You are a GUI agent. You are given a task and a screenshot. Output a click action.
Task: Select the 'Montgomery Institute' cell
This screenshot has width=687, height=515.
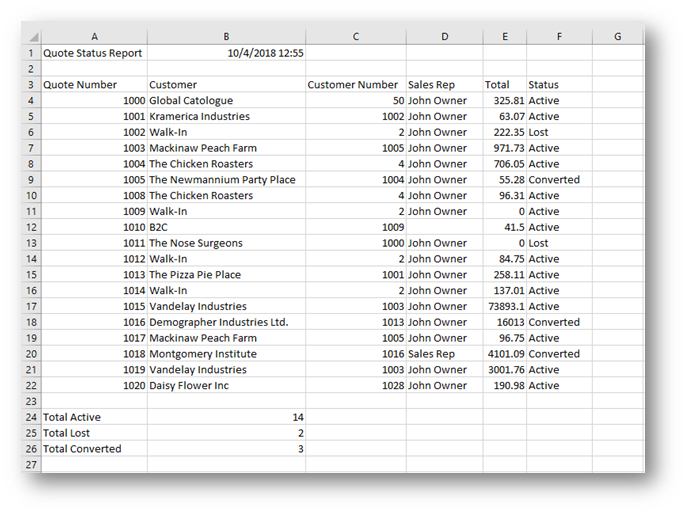[x=226, y=353]
